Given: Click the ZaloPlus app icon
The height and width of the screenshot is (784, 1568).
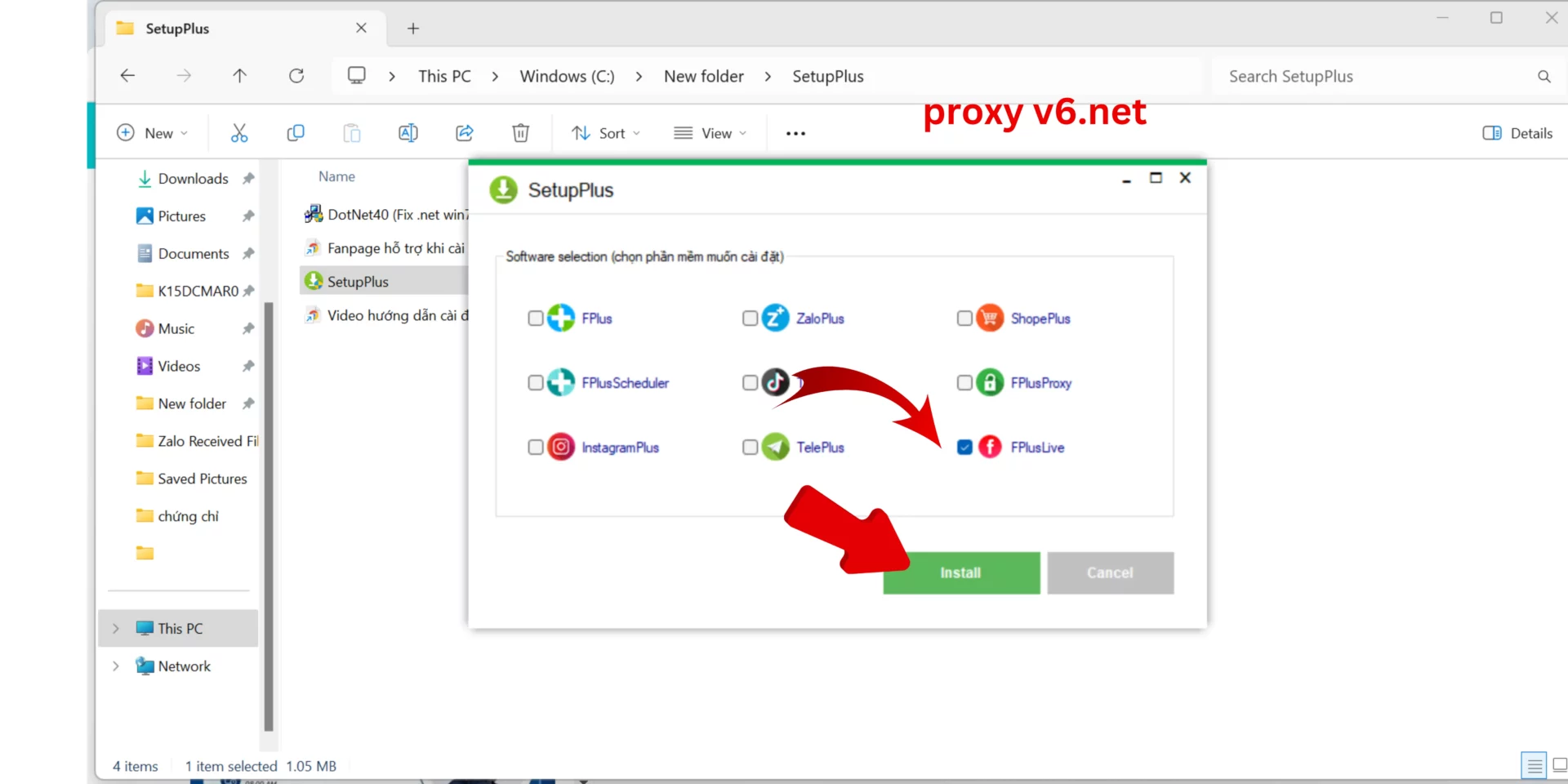Looking at the screenshot, I should click(x=776, y=318).
